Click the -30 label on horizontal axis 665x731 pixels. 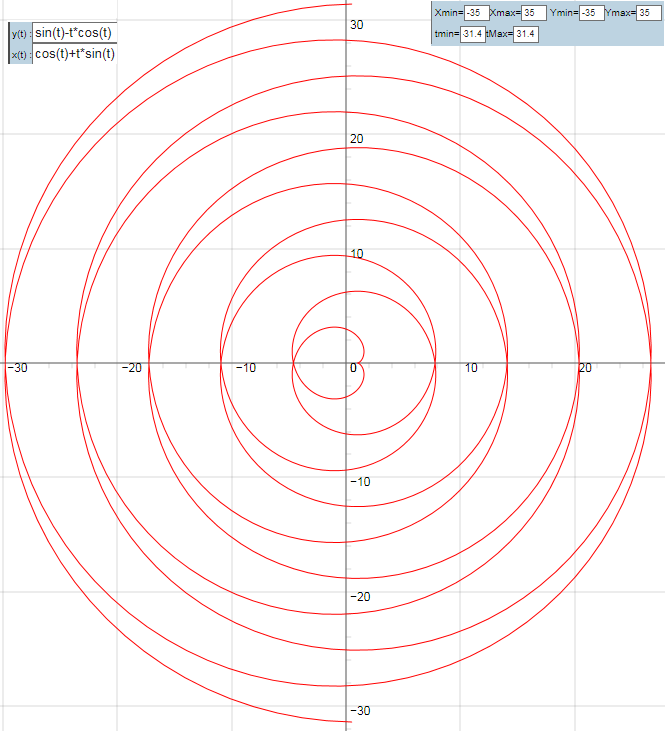[x=16, y=368]
